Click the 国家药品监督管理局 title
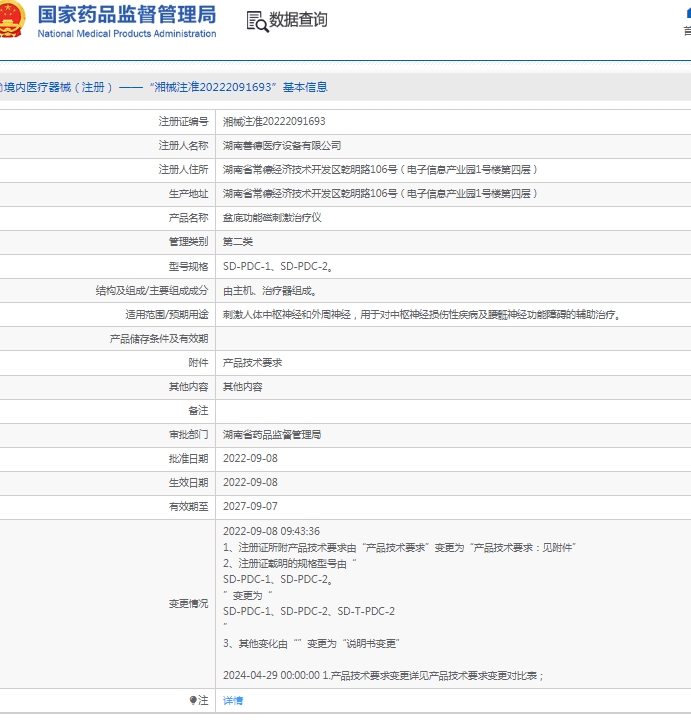This screenshot has width=691, height=720. click(x=127, y=15)
